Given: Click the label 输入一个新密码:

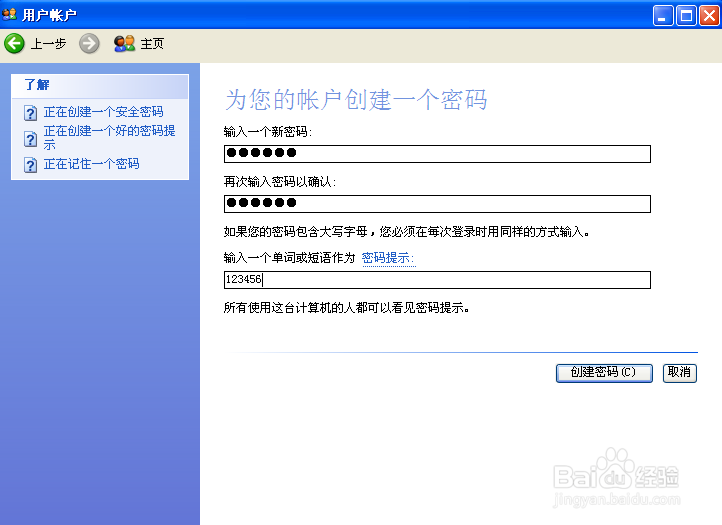Looking at the screenshot, I should pos(268,132).
